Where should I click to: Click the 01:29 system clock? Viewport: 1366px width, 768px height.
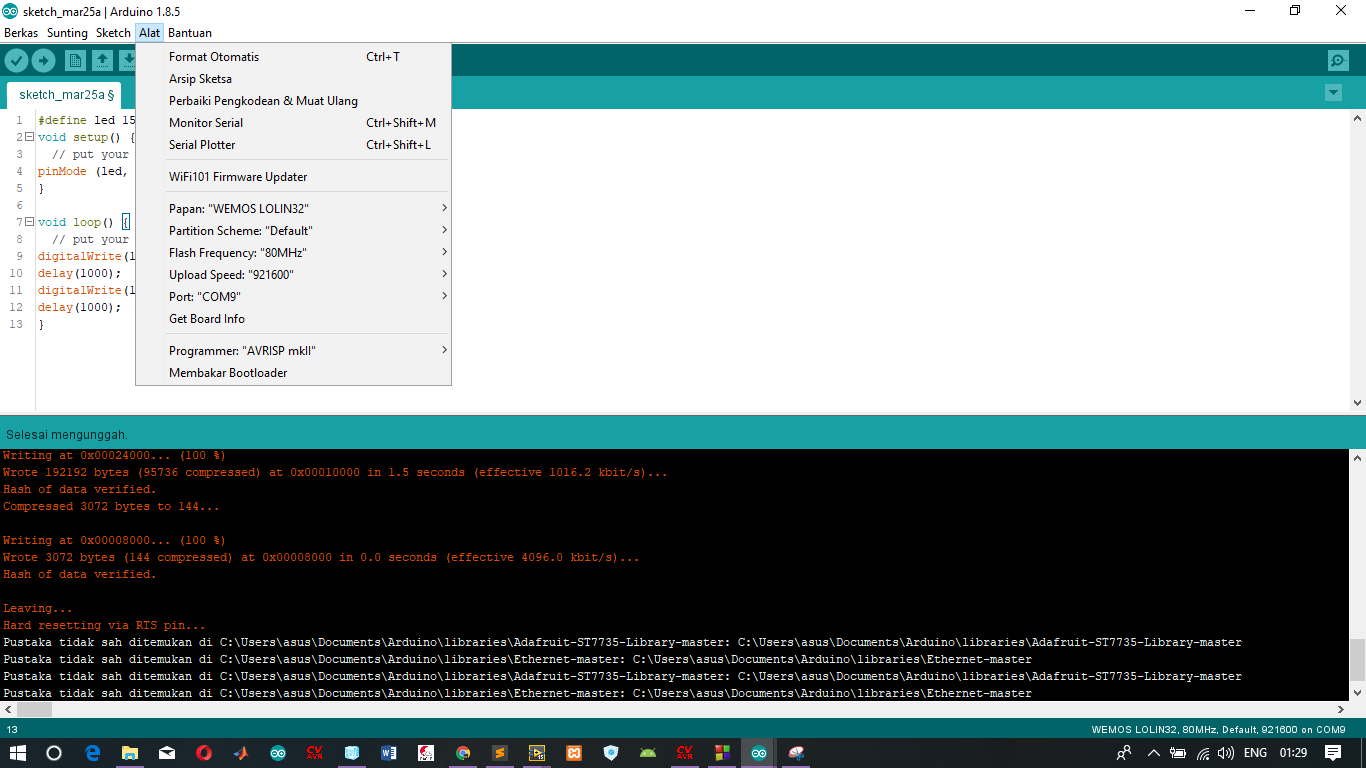point(1293,753)
